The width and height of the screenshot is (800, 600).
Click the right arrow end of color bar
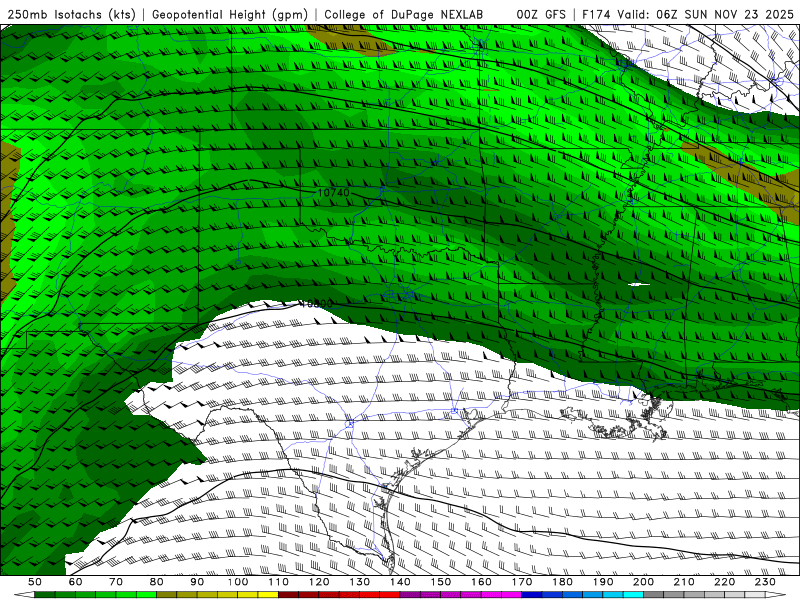click(x=776, y=595)
